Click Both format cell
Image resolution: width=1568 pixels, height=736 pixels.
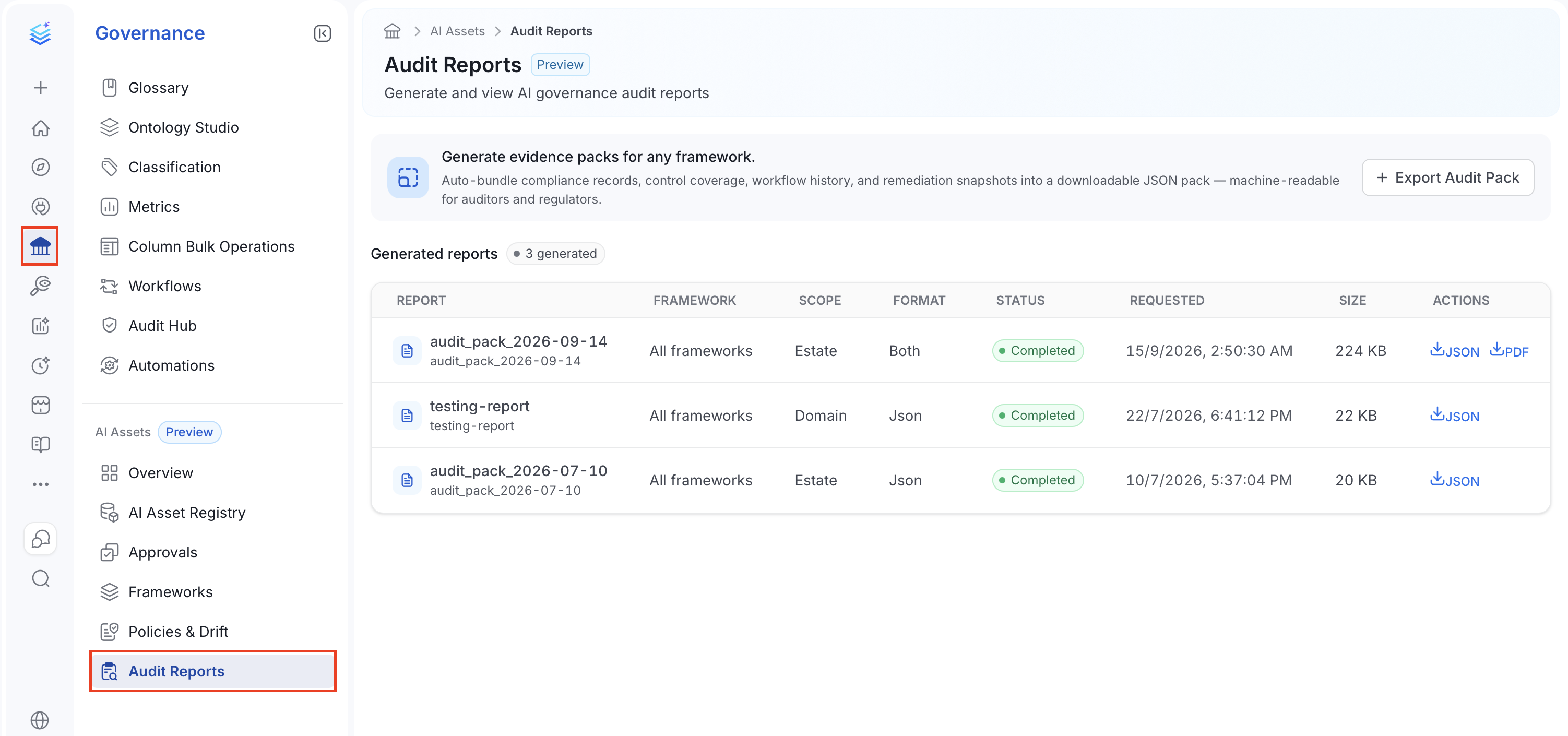[905, 351]
